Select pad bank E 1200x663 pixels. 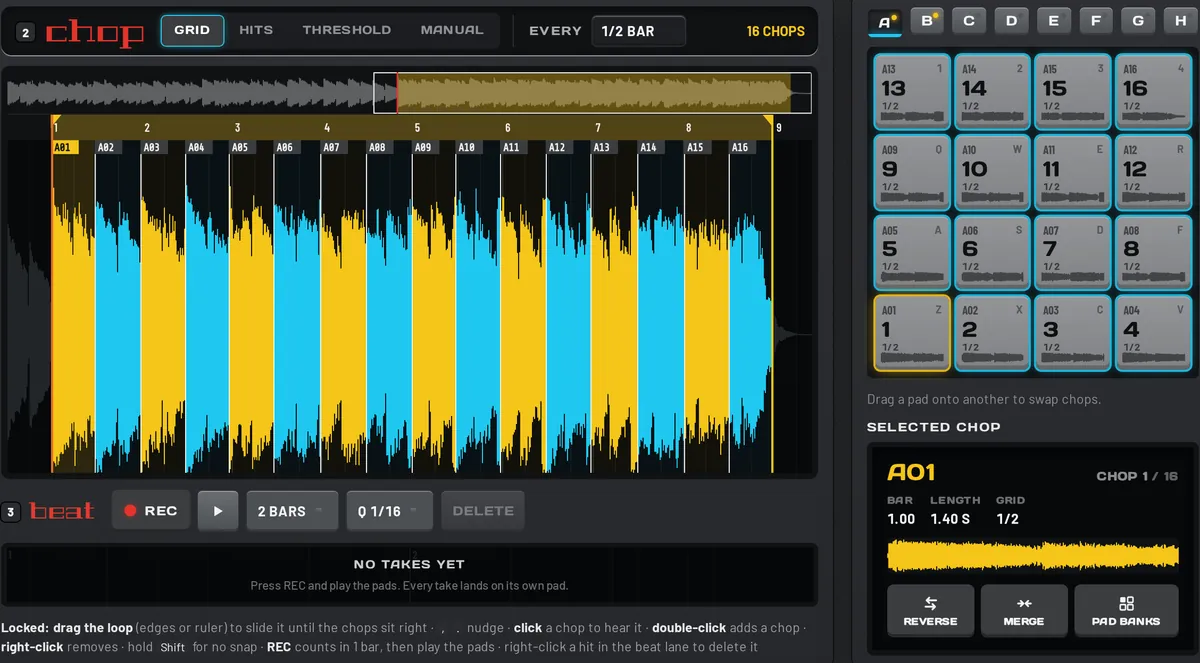tap(1054, 21)
